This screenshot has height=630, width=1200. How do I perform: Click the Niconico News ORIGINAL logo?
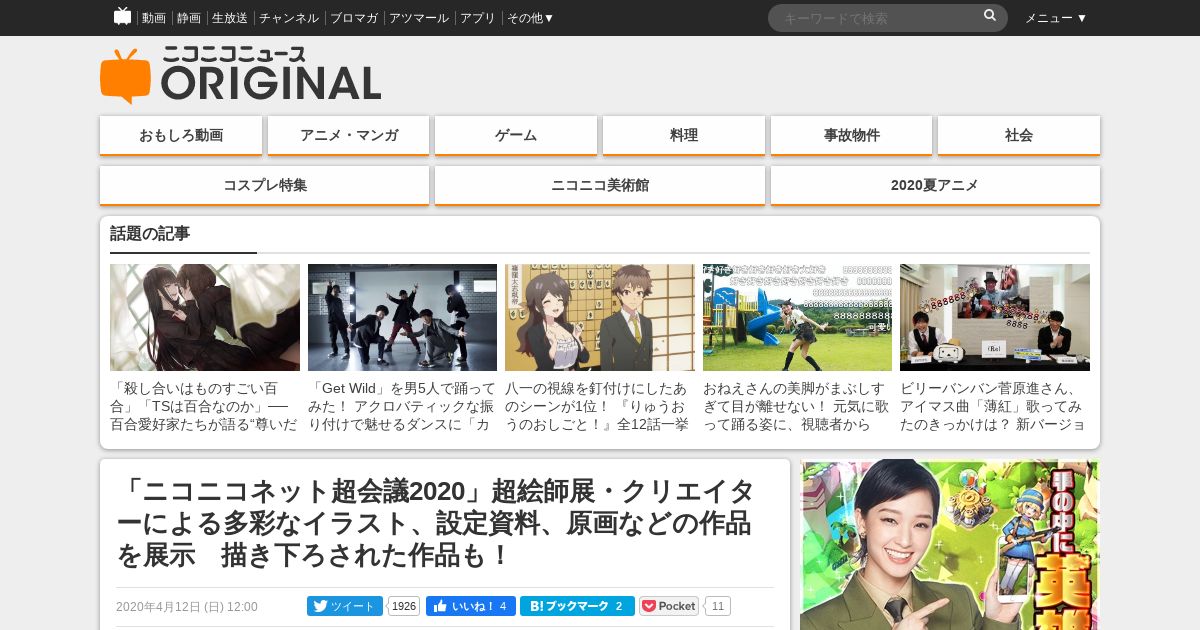pyautogui.click(x=240, y=74)
